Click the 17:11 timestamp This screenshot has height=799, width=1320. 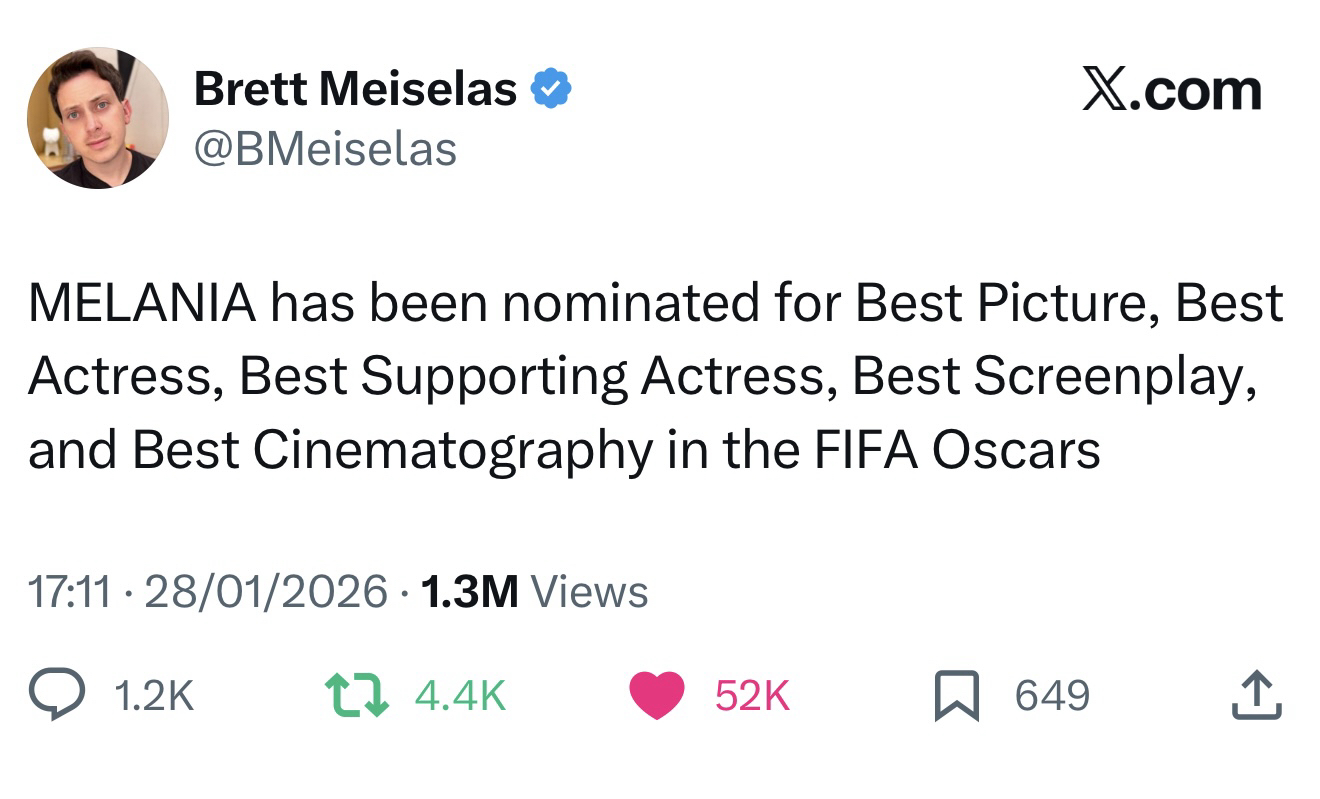click(x=69, y=592)
